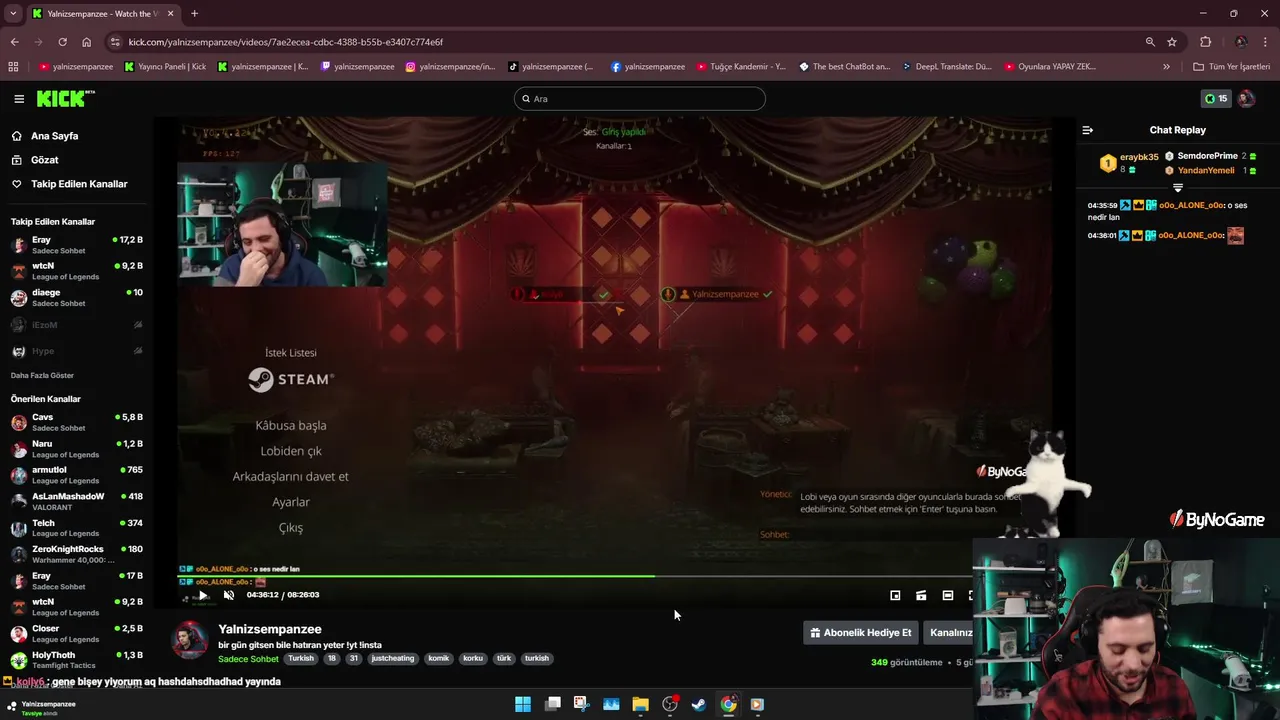Expand the gift leaderboard arrow

coord(1178,188)
